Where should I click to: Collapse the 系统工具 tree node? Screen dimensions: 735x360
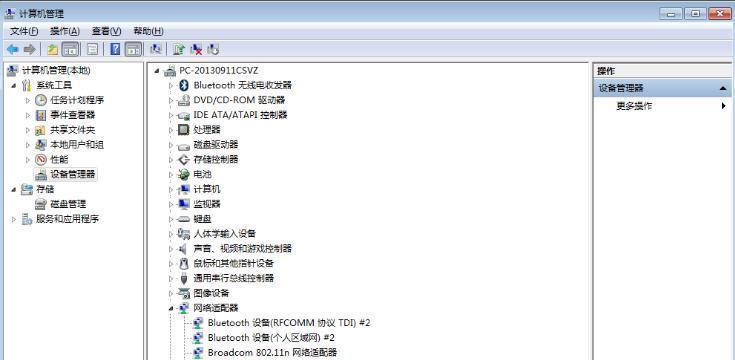click(13, 85)
